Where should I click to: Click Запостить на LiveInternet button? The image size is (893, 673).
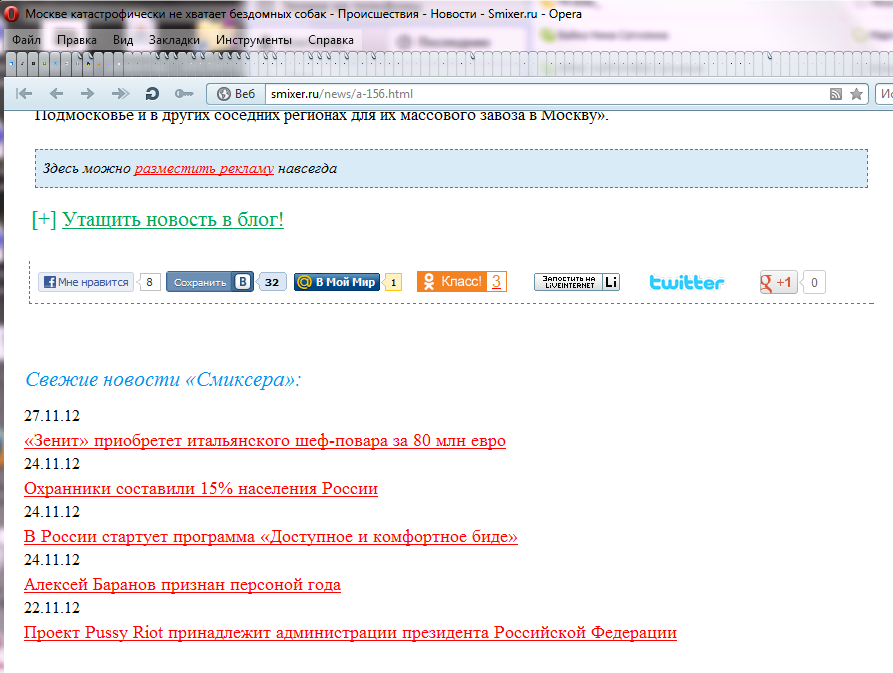coord(576,282)
